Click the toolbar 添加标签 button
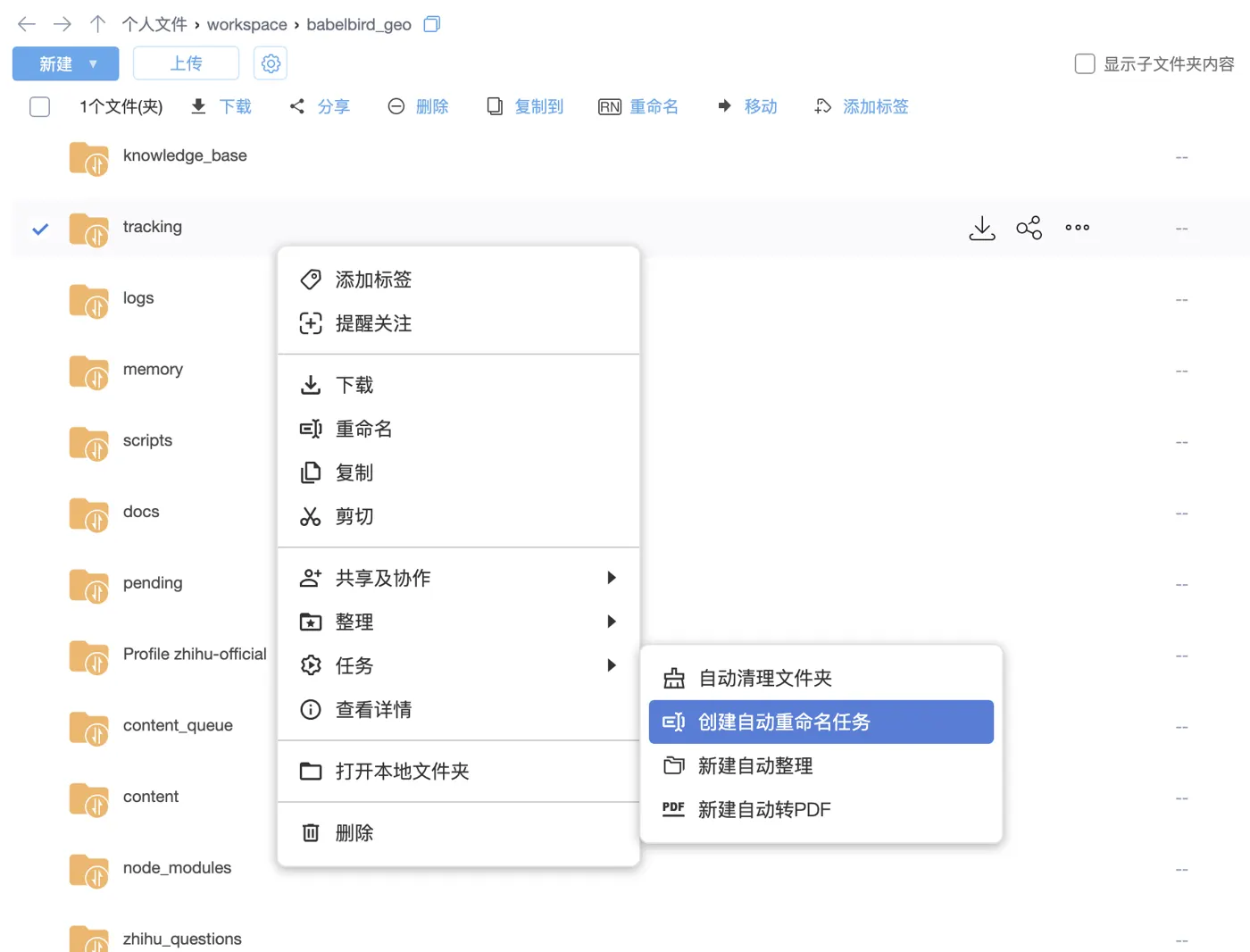This screenshot has height=952, width=1250. tap(862, 107)
